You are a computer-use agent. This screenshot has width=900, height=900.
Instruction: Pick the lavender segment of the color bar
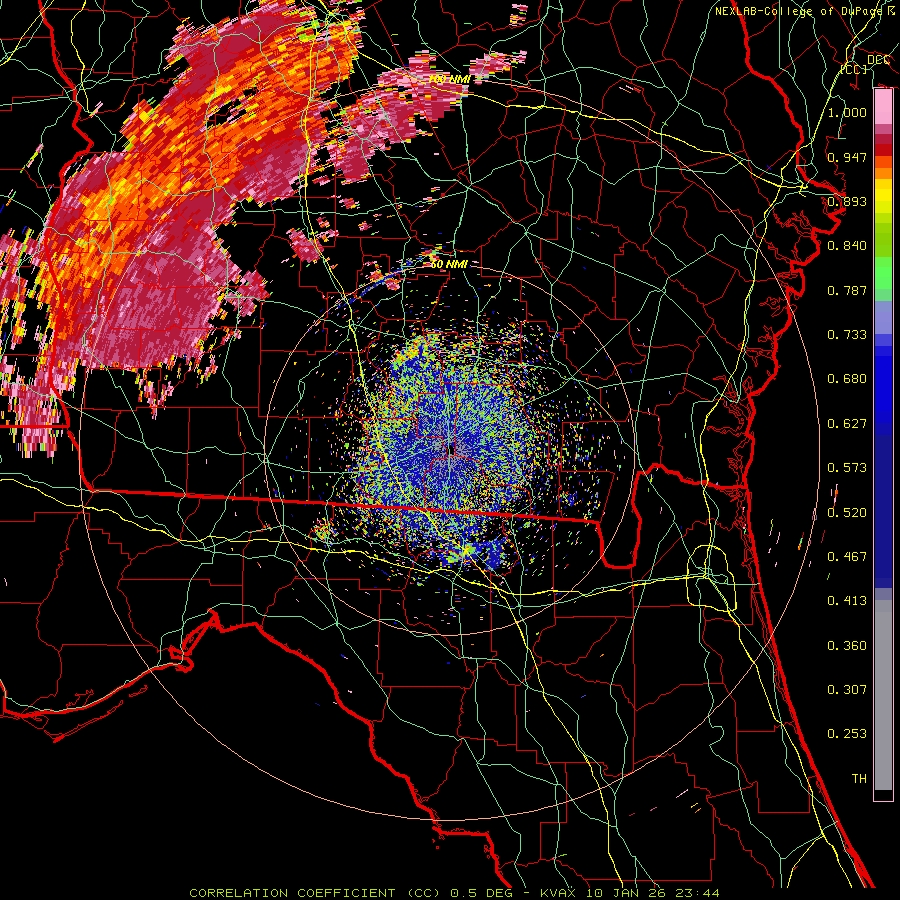[x=883, y=318]
